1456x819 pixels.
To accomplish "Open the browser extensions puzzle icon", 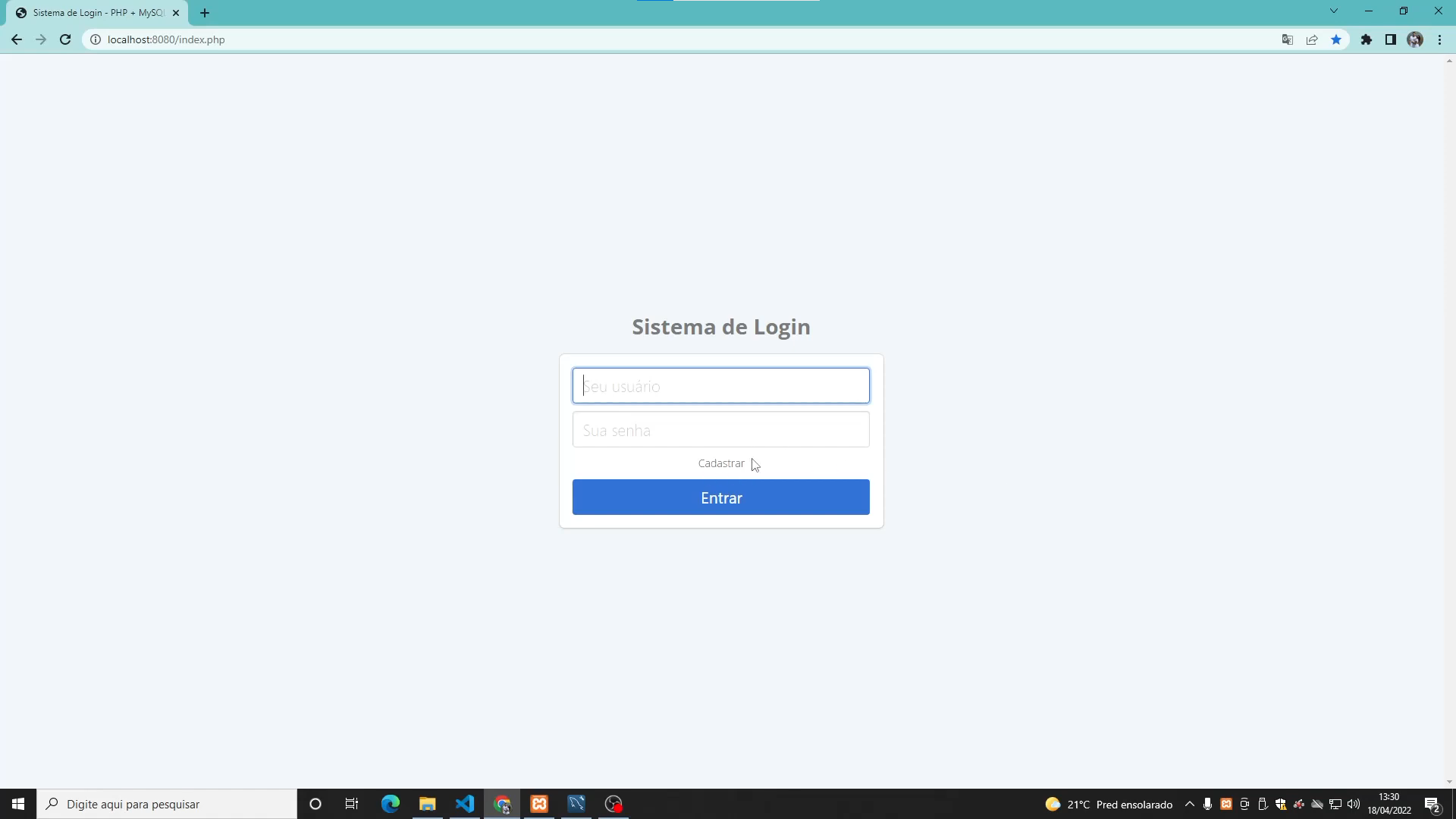I will (1367, 39).
